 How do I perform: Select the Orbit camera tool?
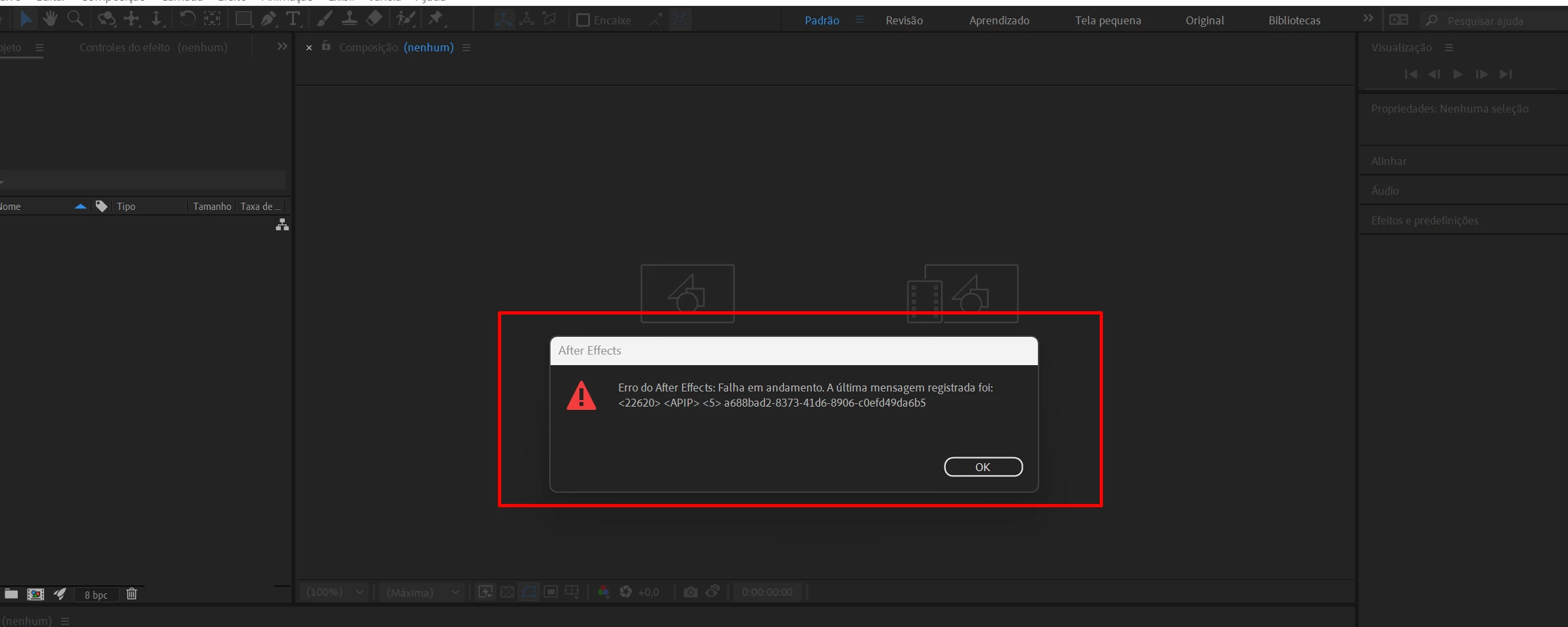107,19
